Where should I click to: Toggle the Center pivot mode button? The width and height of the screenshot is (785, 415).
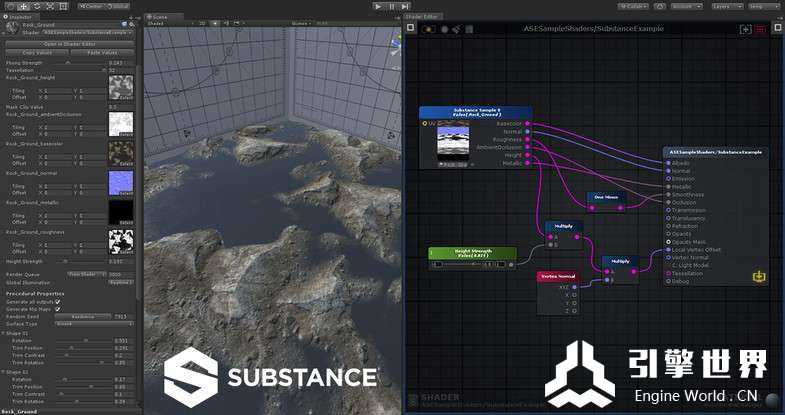90,7
